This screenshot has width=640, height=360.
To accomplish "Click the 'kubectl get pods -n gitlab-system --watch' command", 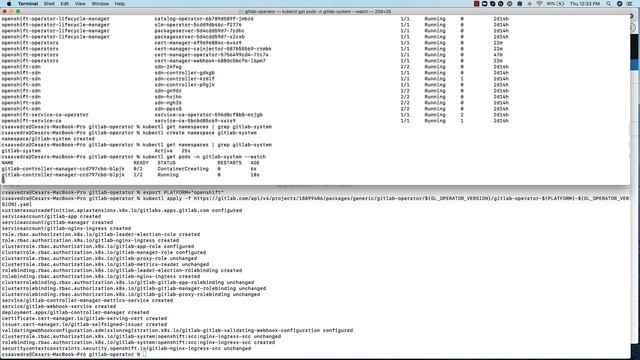I will coord(204,157).
